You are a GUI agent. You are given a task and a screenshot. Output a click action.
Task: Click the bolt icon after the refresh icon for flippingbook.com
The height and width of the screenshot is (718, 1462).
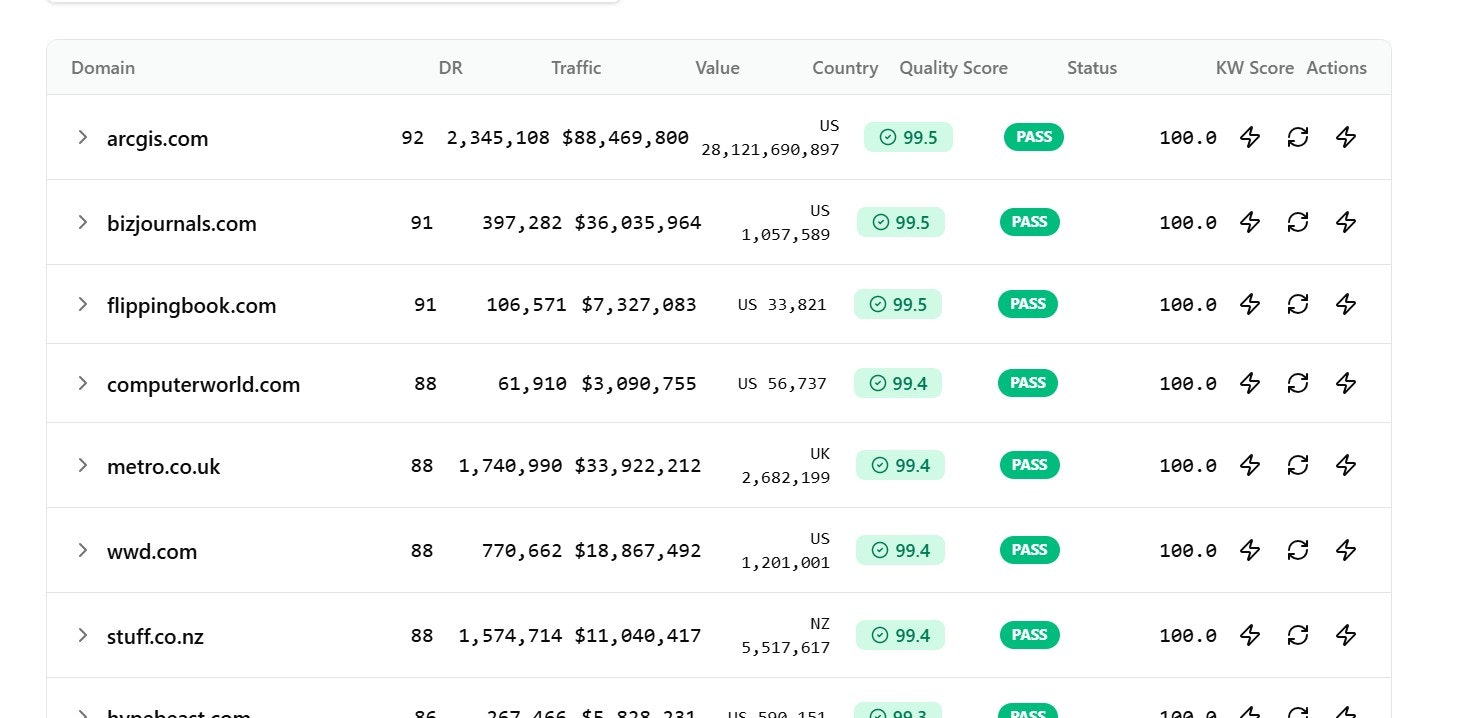[1346, 303]
